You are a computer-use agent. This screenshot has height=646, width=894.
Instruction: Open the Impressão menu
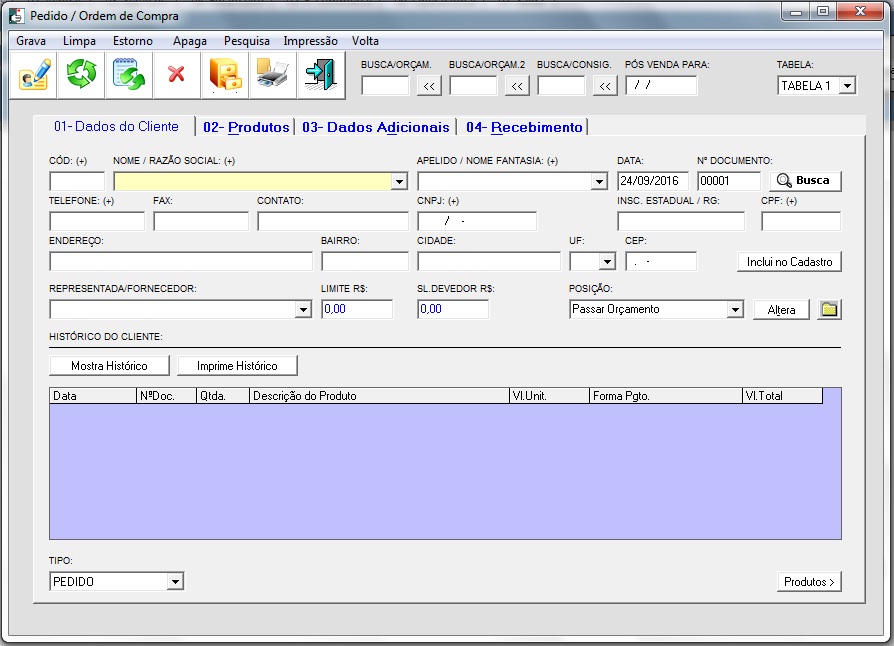310,41
